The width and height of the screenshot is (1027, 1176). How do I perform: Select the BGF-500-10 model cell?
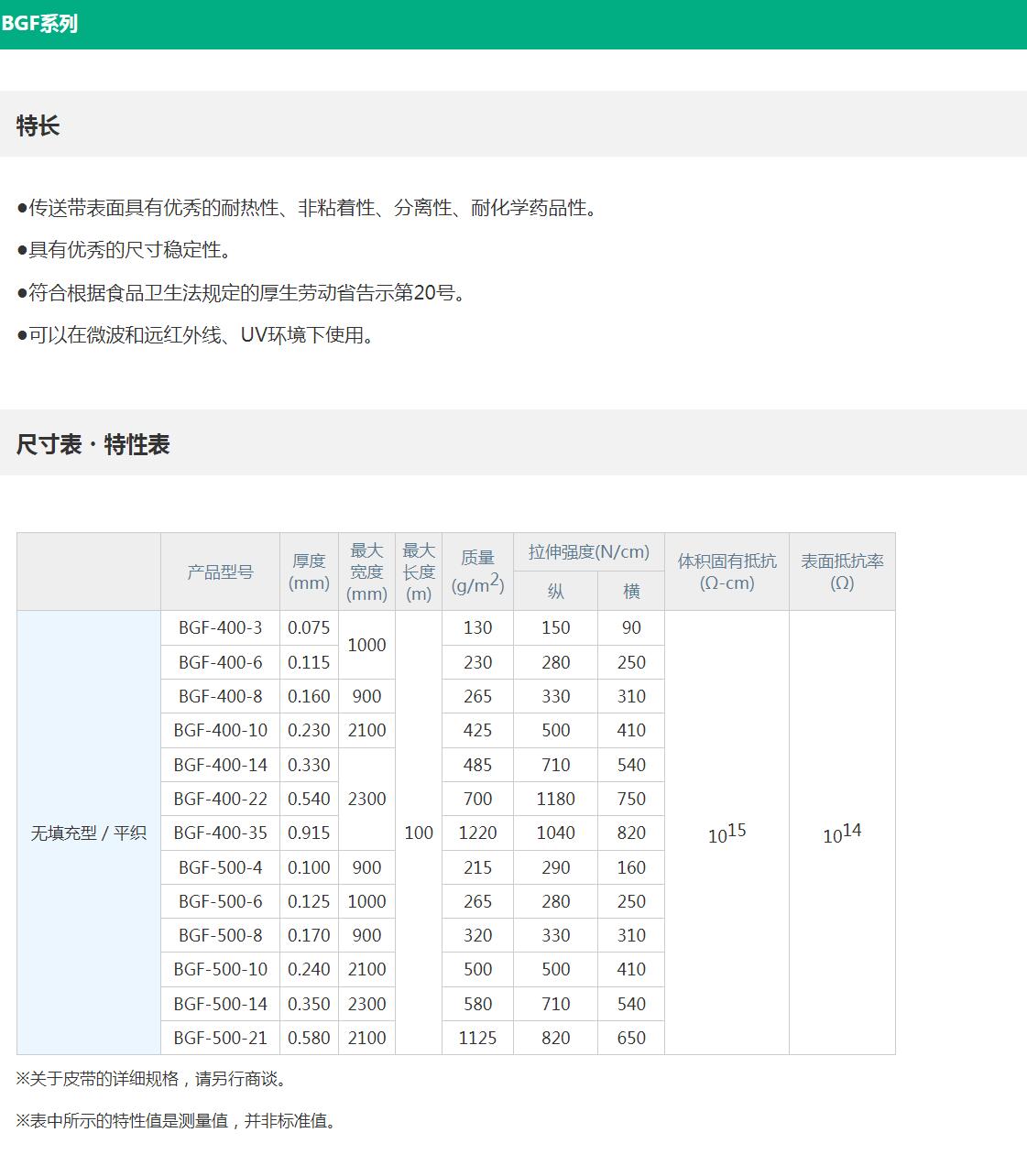tap(220, 969)
